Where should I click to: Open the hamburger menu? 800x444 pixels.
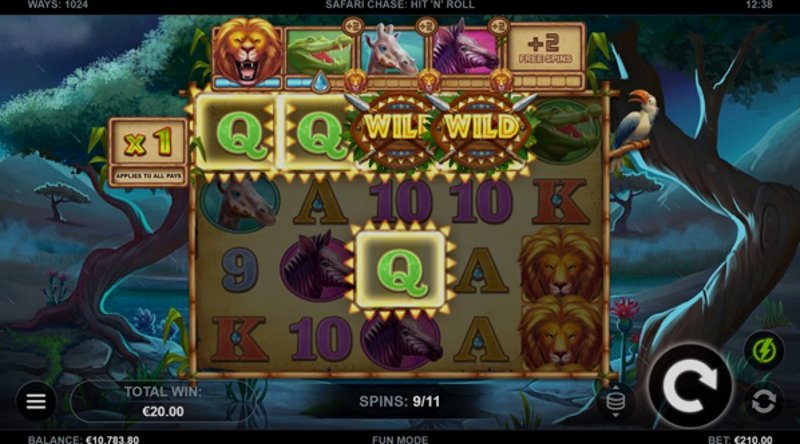(36, 401)
